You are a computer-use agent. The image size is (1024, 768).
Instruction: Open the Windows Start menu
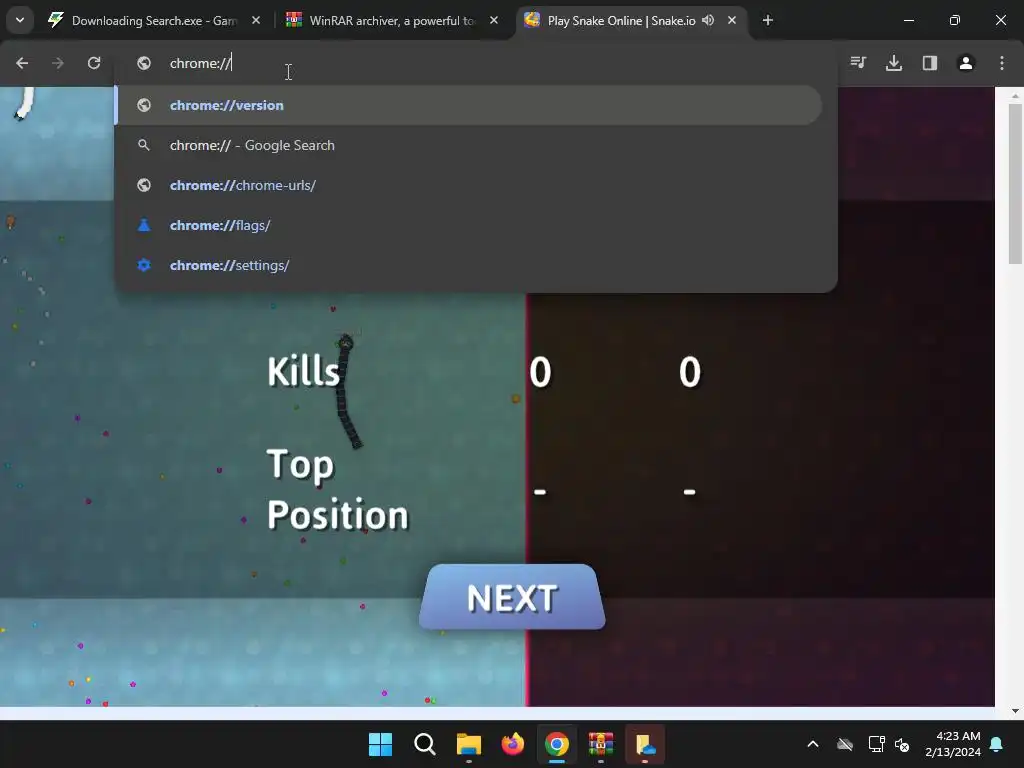pos(380,744)
